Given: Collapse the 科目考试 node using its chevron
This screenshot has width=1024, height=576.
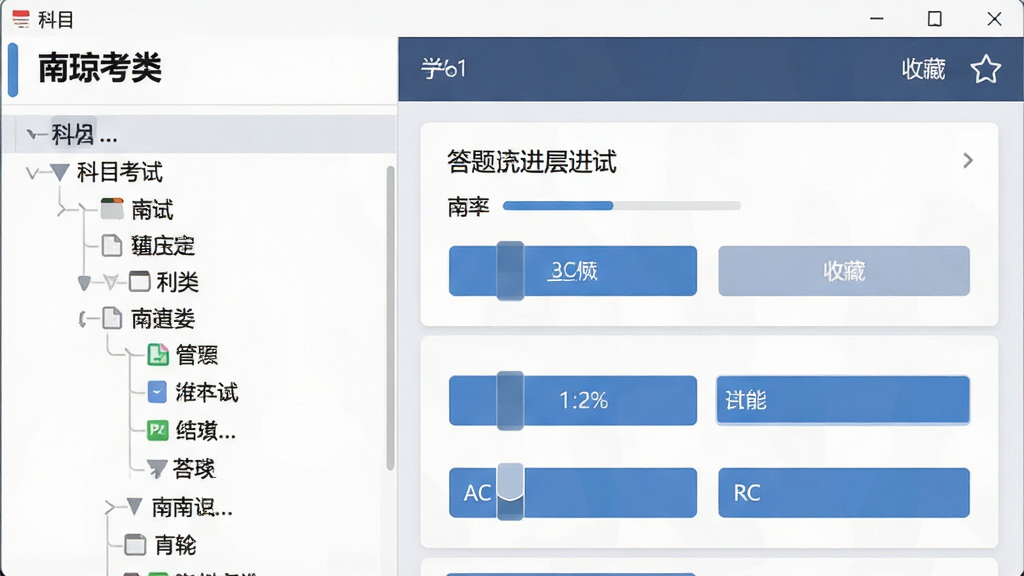Looking at the screenshot, I should point(31,173).
